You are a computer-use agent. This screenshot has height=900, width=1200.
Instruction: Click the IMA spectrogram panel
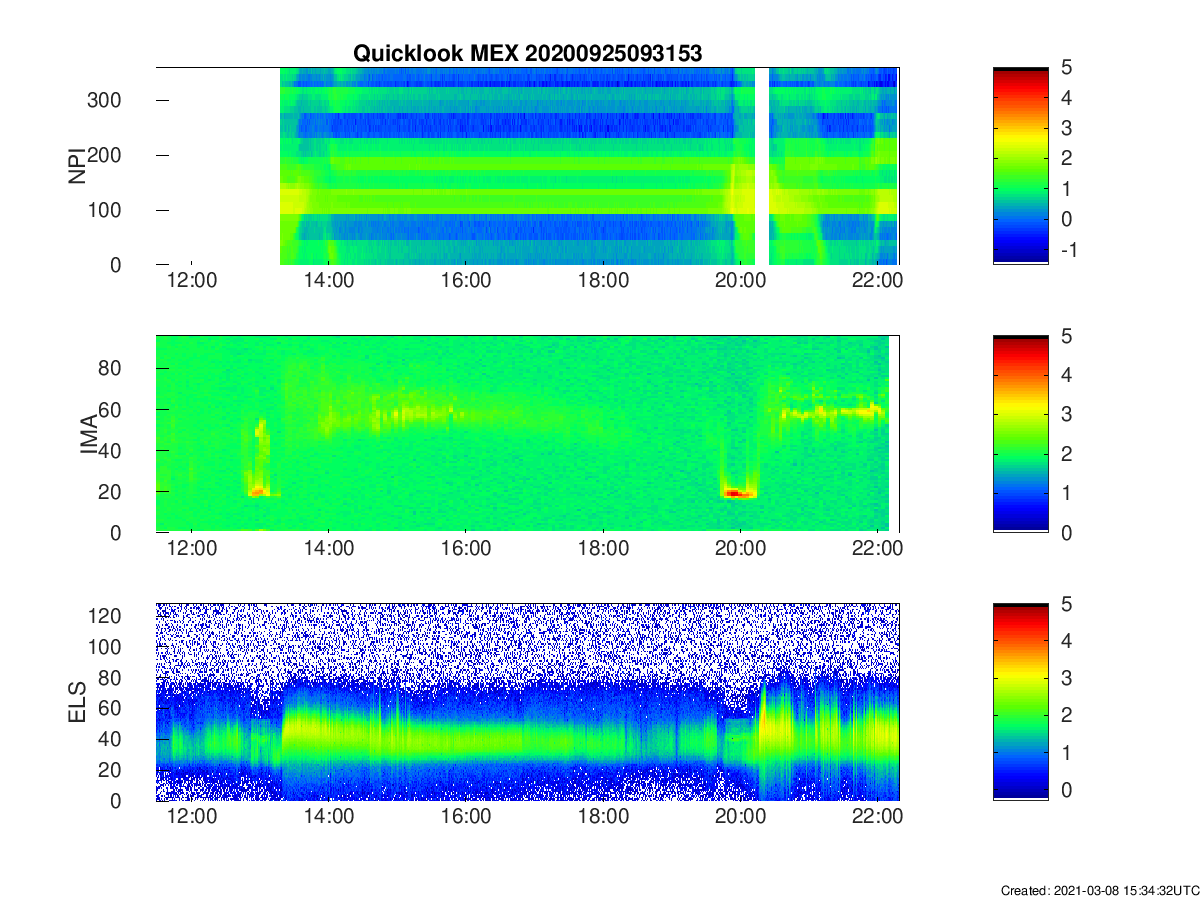pos(528,434)
